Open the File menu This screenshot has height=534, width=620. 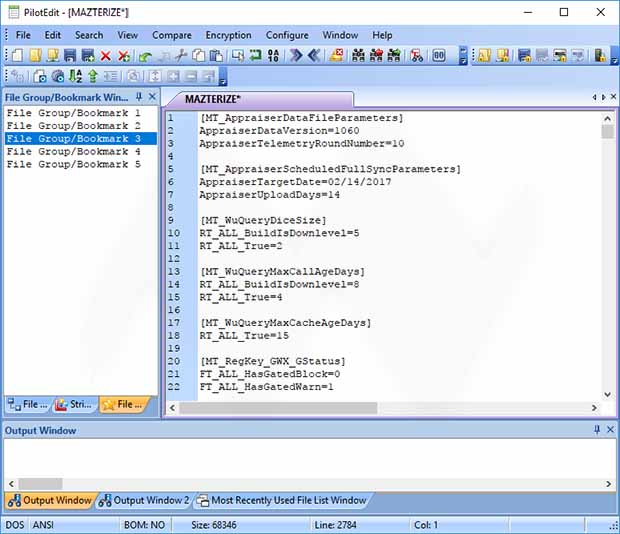[23, 35]
